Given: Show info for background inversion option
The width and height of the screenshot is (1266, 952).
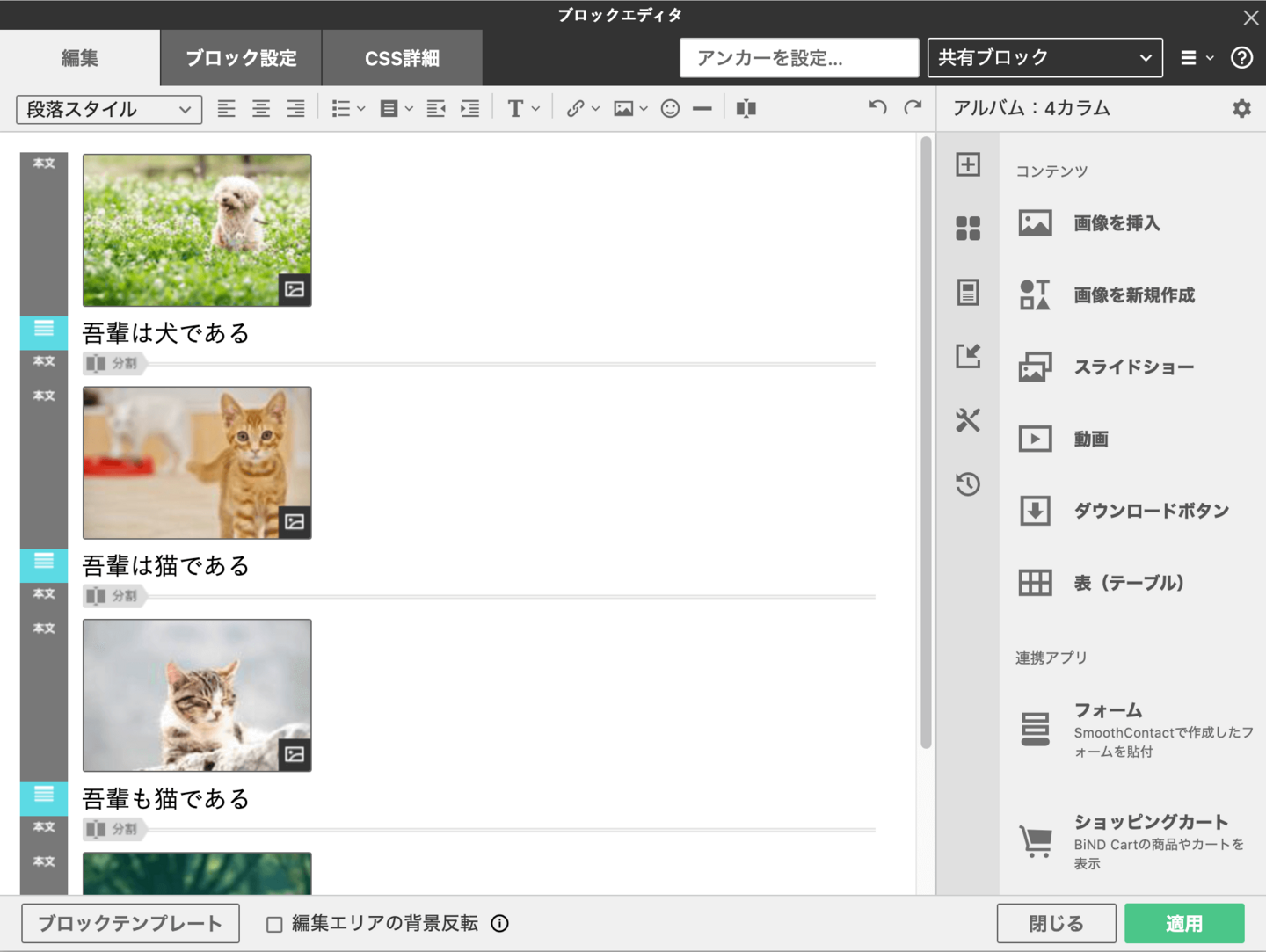Looking at the screenshot, I should click(499, 923).
